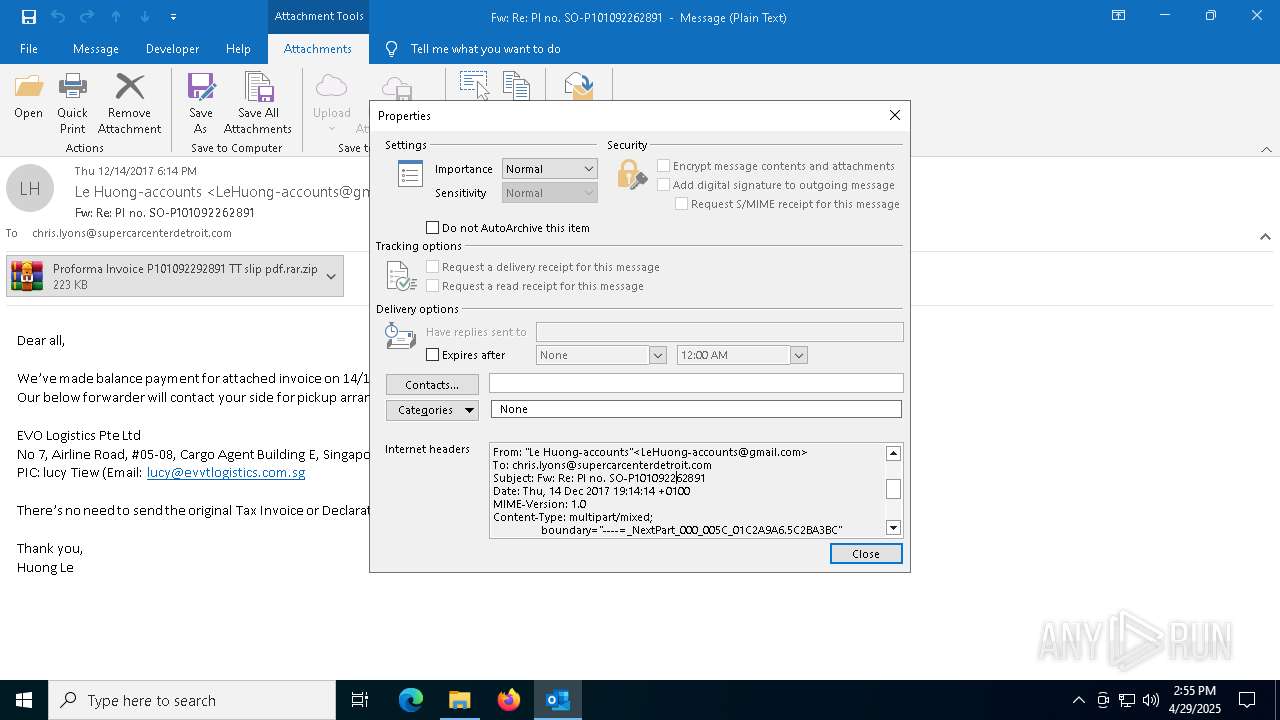Screen dimensions: 1280x720
Task: Click the lightbulb Tell me icon
Action: (391, 49)
